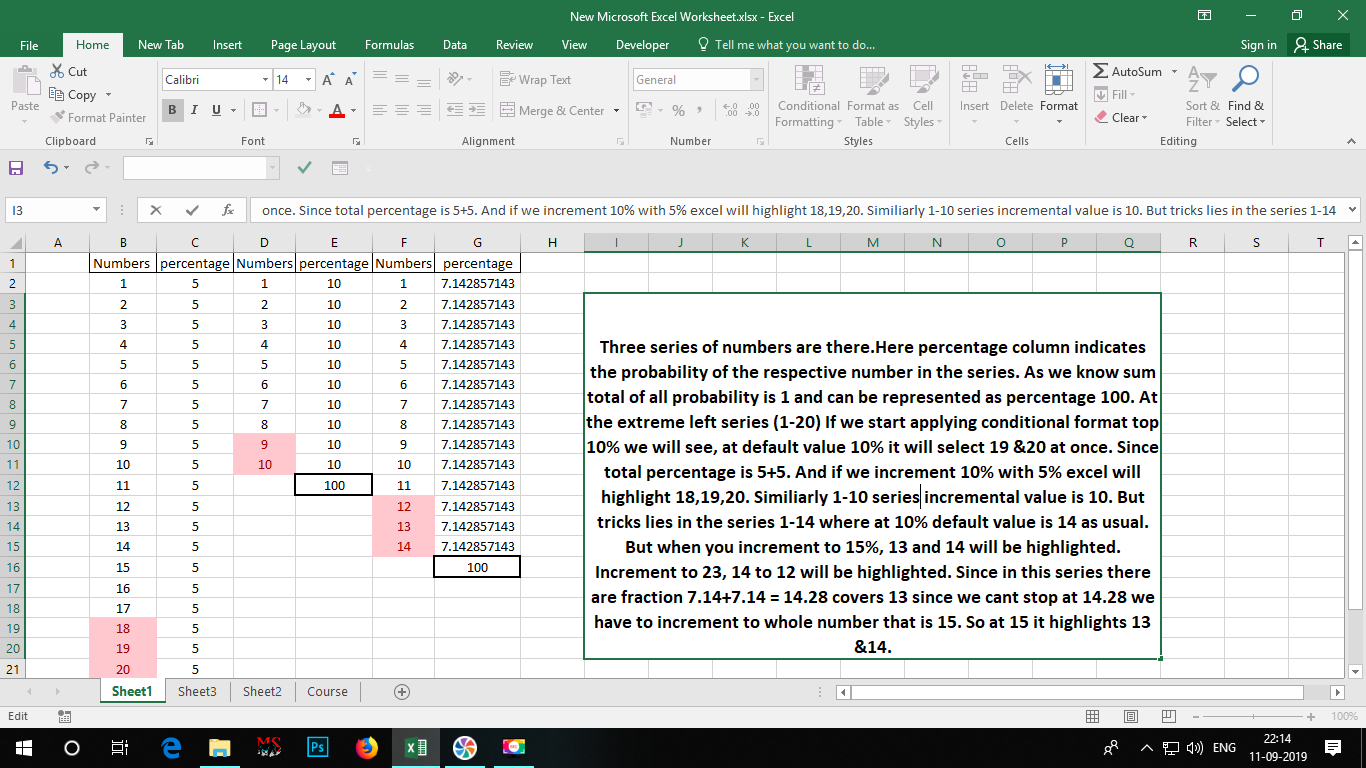Open Merge & Center options
The width and height of the screenshot is (1366, 768).
click(x=558, y=110)
